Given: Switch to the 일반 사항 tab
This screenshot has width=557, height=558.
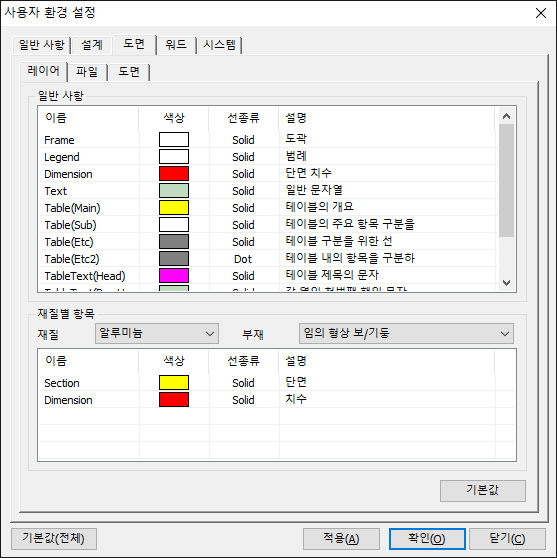Looking at the screenshot, I should (41, 45).
